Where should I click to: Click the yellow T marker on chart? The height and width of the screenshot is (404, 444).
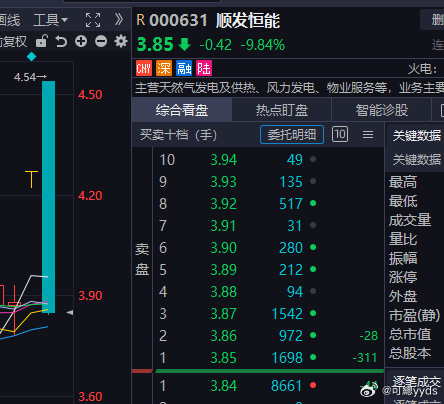point(31,179)
